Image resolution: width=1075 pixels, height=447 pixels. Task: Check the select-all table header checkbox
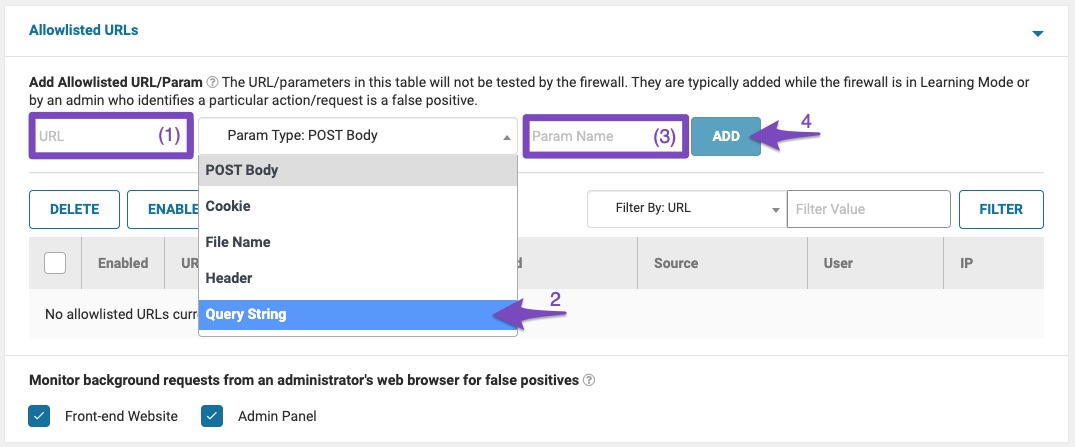(56, 263)
